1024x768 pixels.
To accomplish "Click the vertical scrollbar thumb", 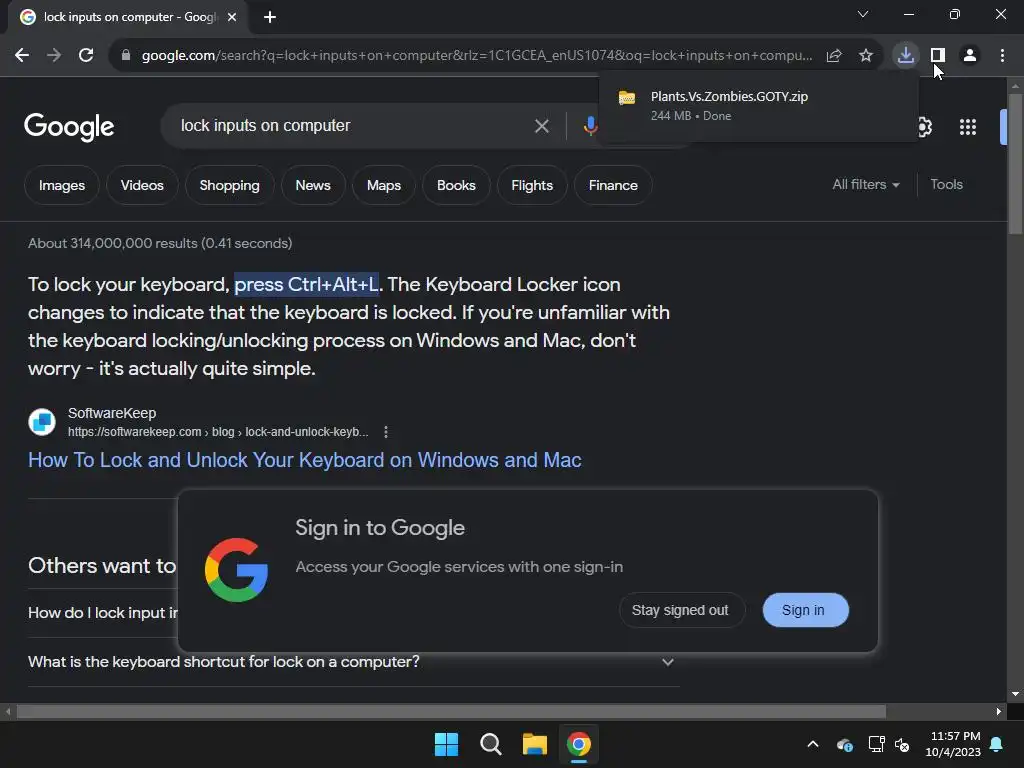I will tap(1015, 163).
